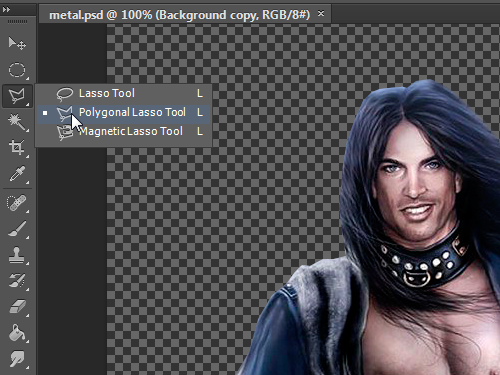Select the Eyedropper tool
The height and width of the screenshot is (375, 500).
17,174
